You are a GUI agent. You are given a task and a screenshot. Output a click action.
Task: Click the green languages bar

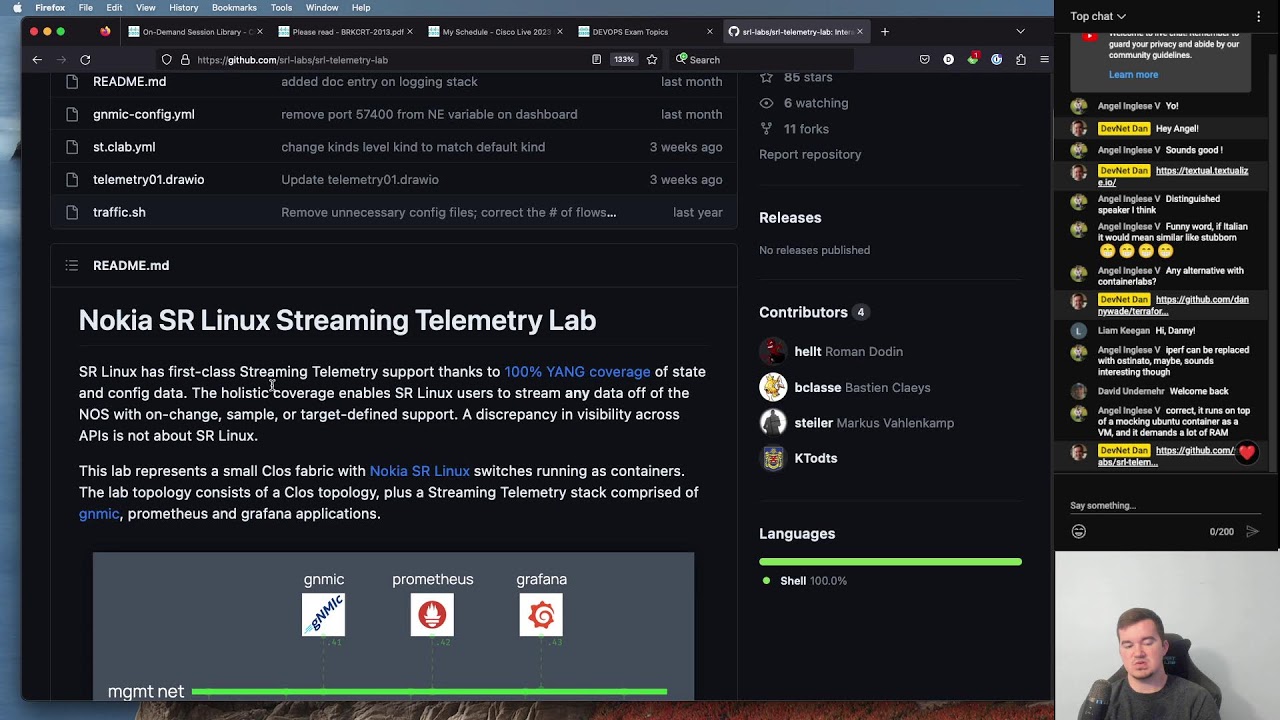point(890,562)
